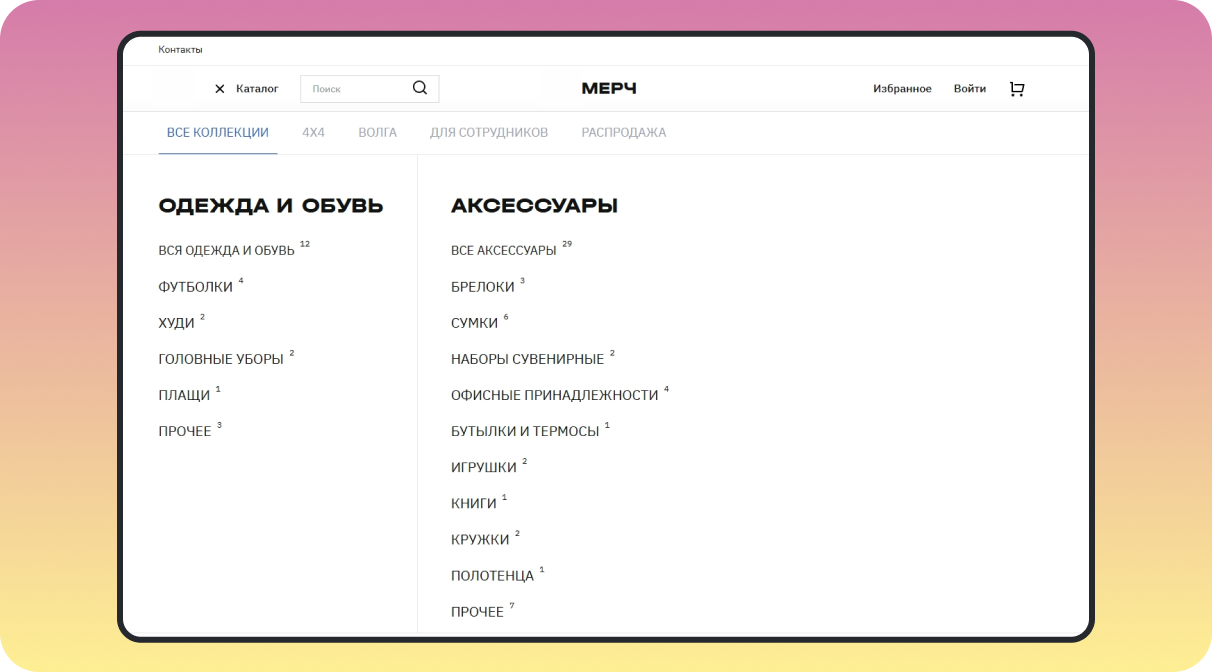Open the Контакты link
The width and height of the screenshot is (1212, 672).
[180, 50]
